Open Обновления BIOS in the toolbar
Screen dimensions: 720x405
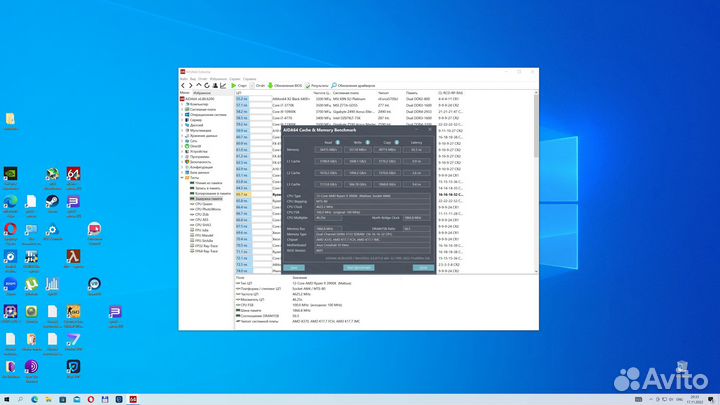point(285,85)
